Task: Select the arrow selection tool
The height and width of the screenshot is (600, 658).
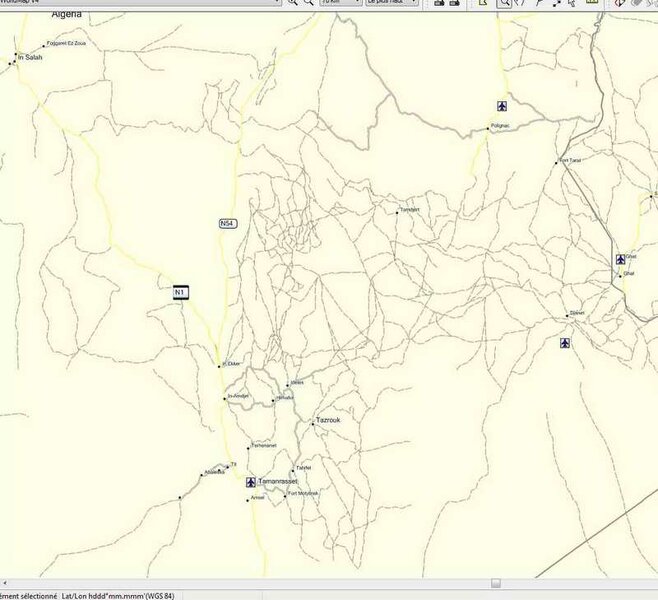Action: click(571, 3)
